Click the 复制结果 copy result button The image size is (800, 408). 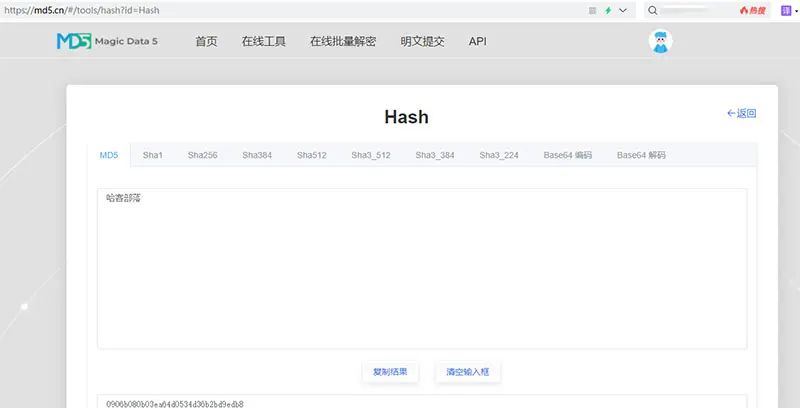pyautogui.click(x=390, y=372)
